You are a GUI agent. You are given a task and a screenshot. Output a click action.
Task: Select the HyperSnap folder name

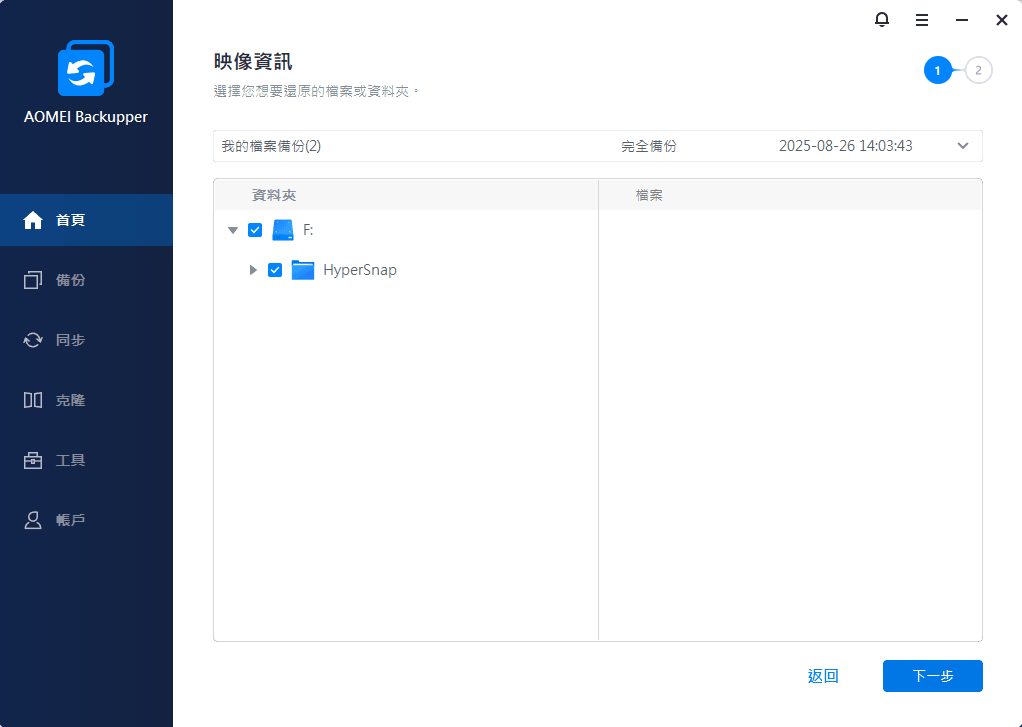tap(360, 270)
